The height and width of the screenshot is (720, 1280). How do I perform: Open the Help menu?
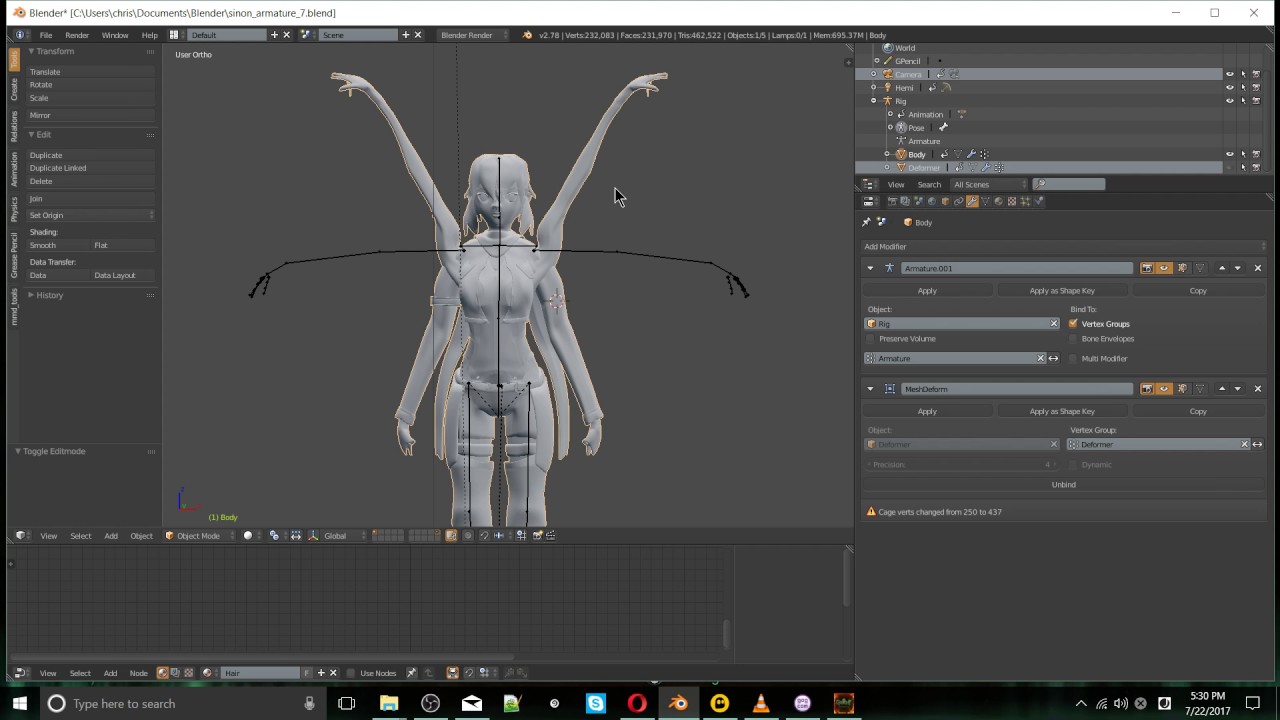point(149,35)
